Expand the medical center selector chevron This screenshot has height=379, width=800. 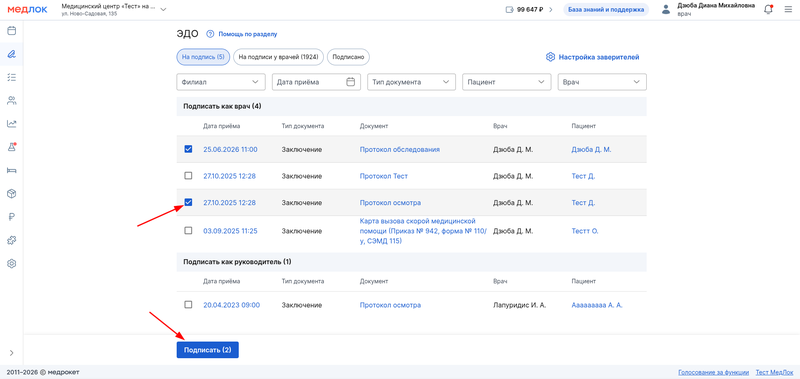point(163,10)
